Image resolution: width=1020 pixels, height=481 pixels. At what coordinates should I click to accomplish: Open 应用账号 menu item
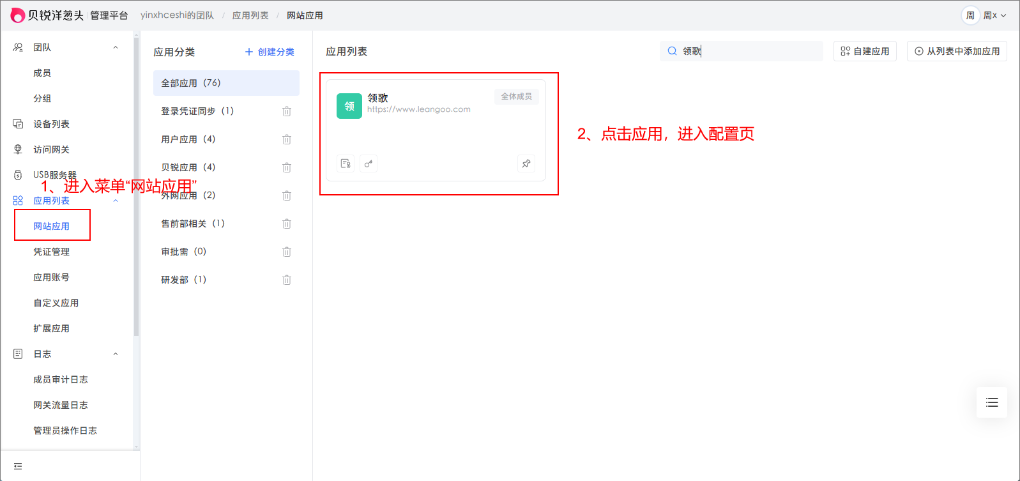click(x=51, y=277)
